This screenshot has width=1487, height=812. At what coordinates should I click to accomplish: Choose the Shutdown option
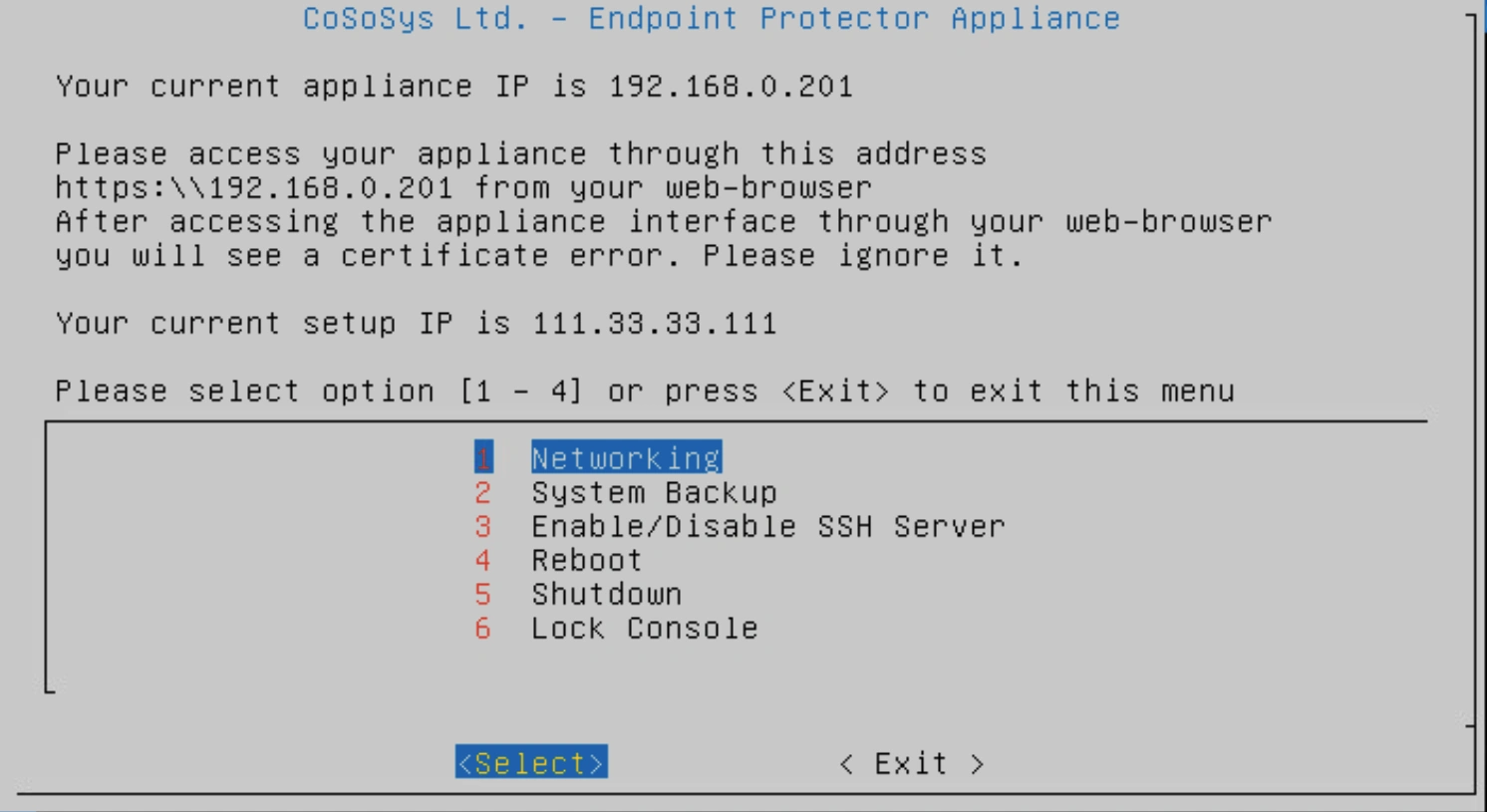click(x=606, y=594)
